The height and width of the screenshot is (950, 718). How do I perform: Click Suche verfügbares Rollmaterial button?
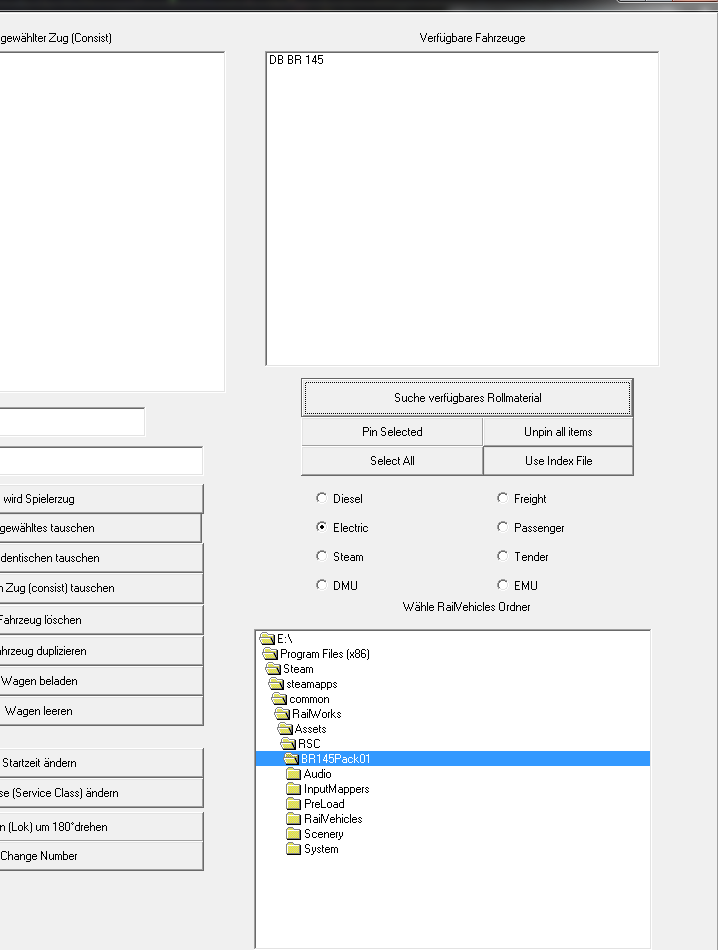(467, 398)
